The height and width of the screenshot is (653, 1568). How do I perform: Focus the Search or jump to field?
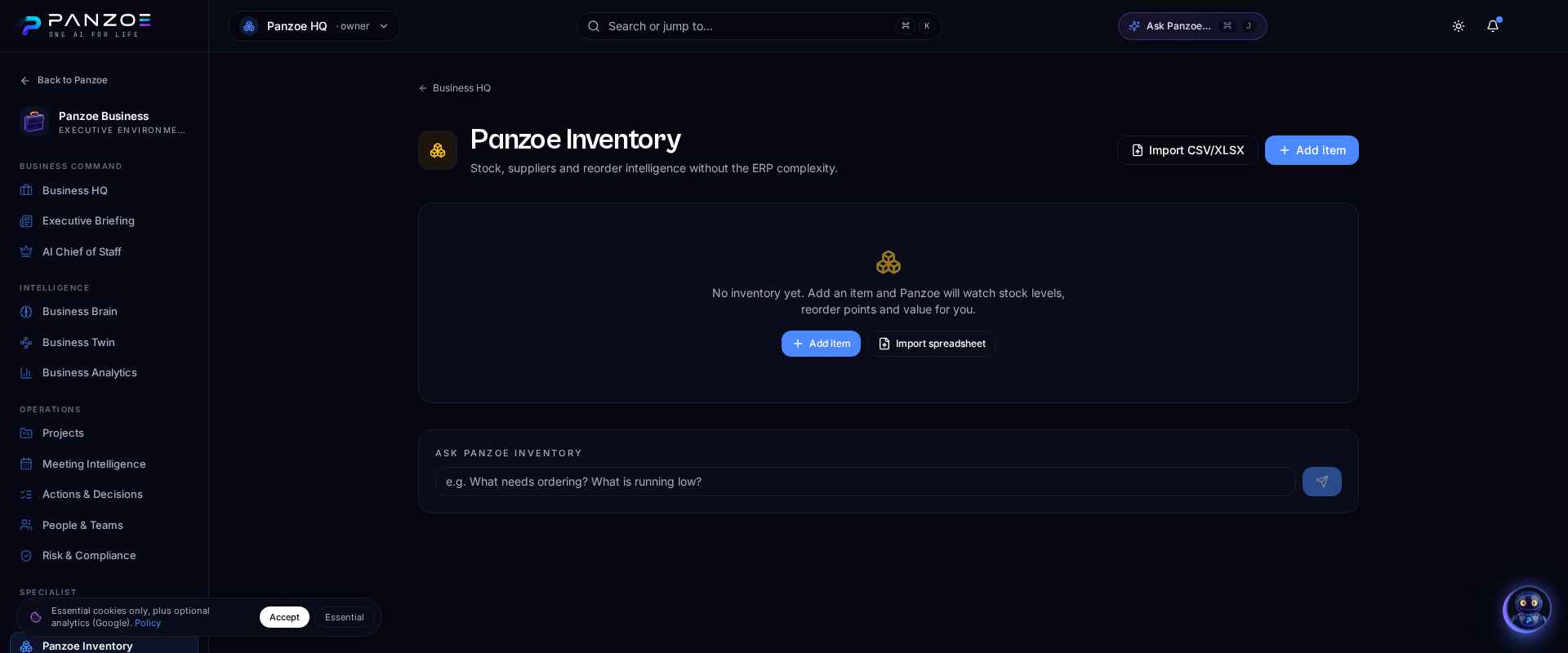(759, 26)
